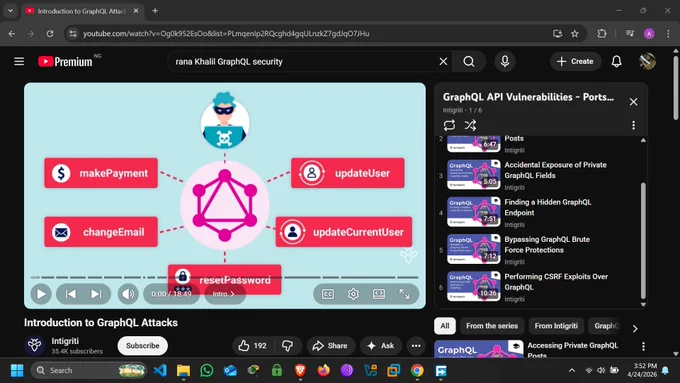The width and height of the screenshot is (680, 383).
Task: Go back in browser
Action: [x=12, y=33]
